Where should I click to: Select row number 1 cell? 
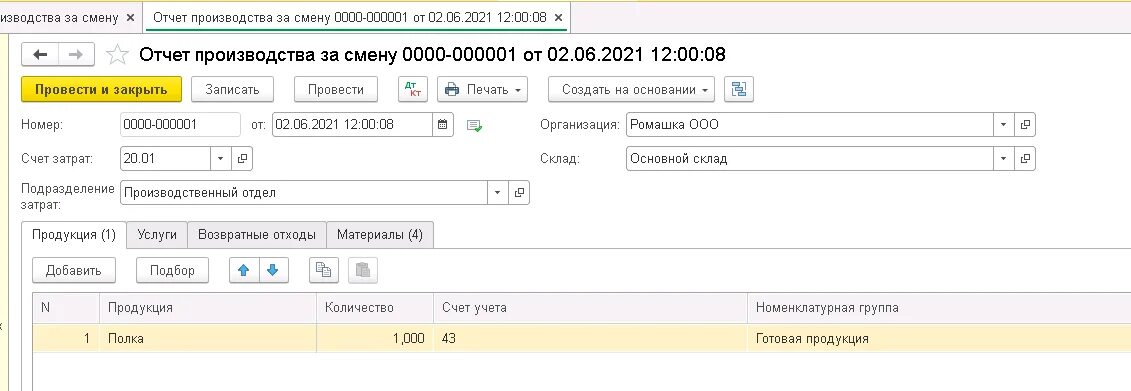tap(66, 338)
